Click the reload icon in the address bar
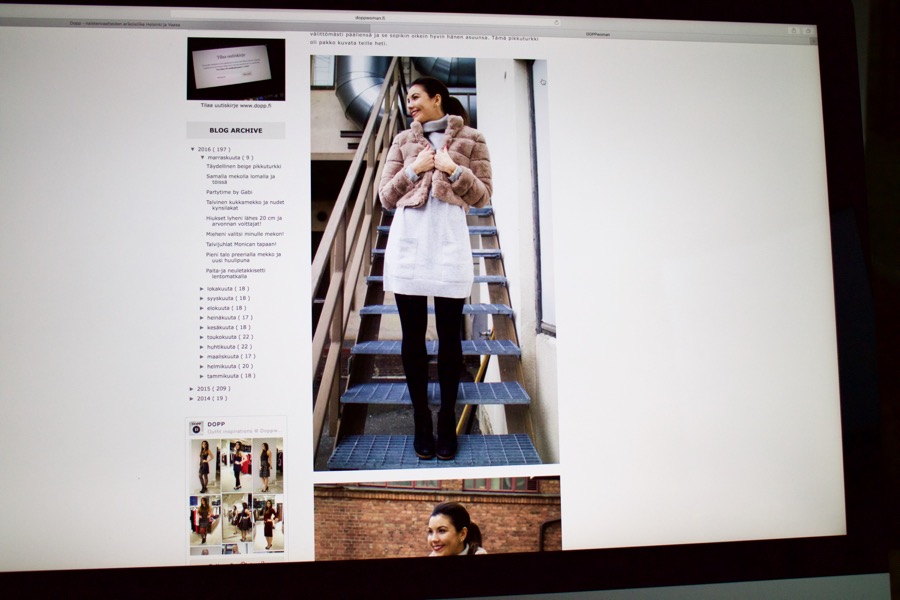Image resolution: width=900 pixels, height=600 pixels. coord(556,22)
